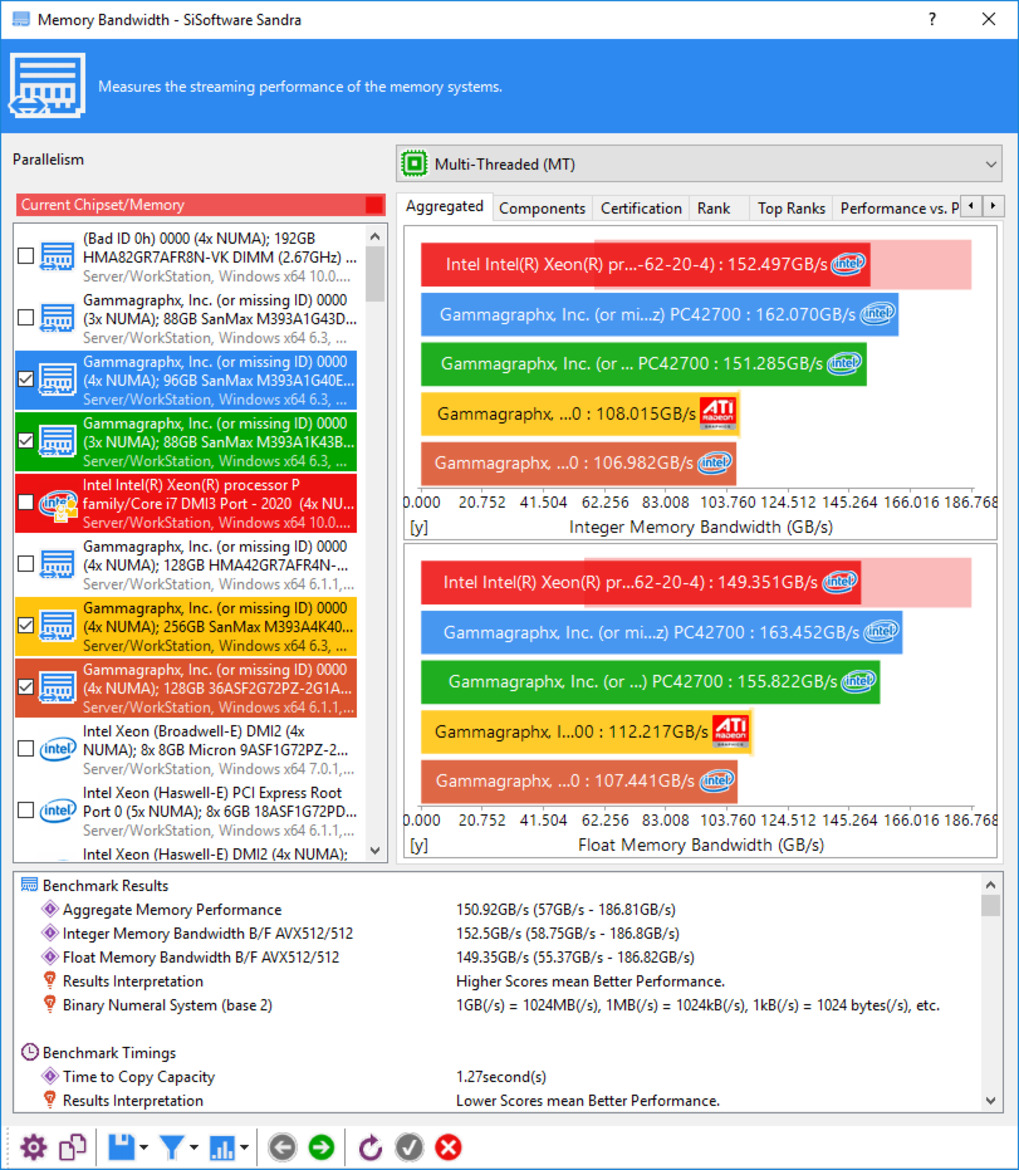Click the blue 162.070GB/s integer bar
This screenshot has width=1019, height=1170.
[x=659, y=314]
